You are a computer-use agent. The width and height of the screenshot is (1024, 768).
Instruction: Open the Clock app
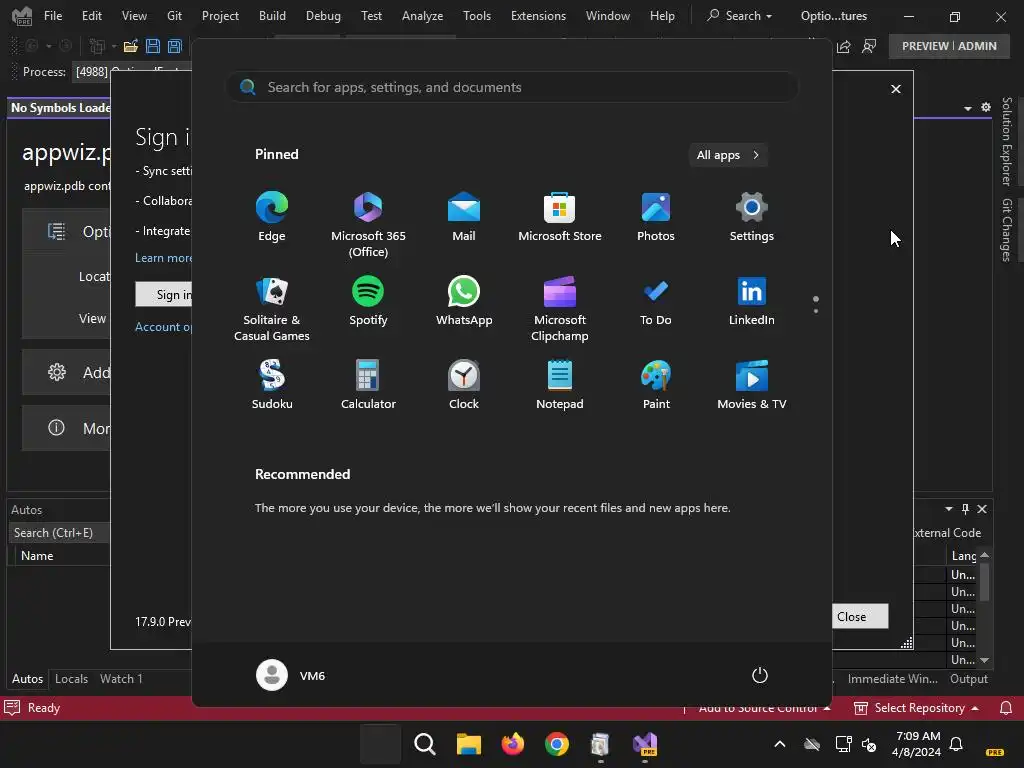tap(464, 385)
